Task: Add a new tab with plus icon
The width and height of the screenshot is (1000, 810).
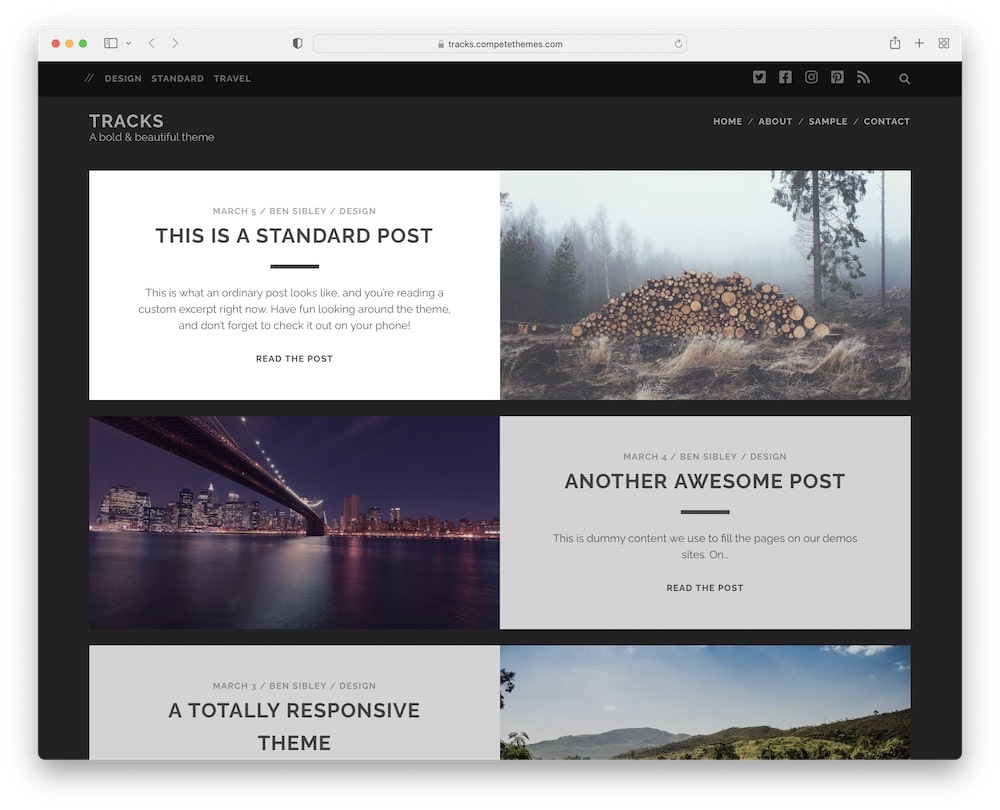Action: coord(919,43)
